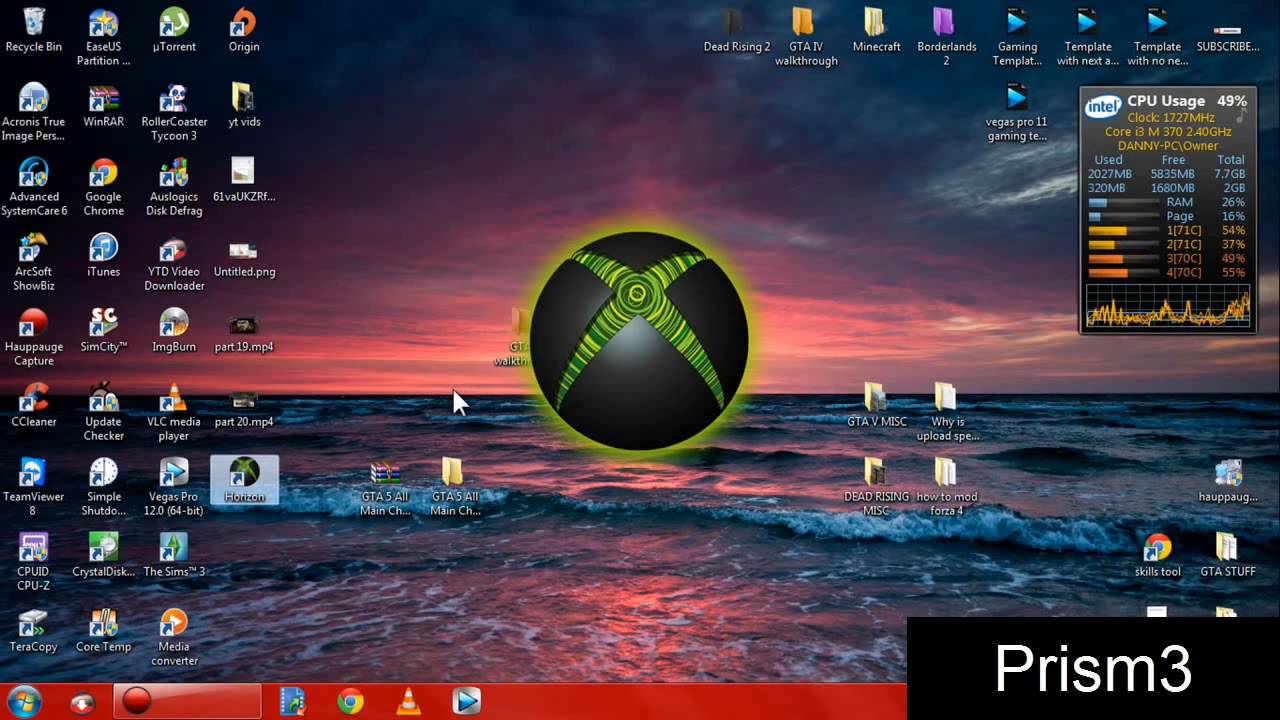Select the Core Temp desktop icon
Viewport: 1280px width, 720px height.
[103, 630]
